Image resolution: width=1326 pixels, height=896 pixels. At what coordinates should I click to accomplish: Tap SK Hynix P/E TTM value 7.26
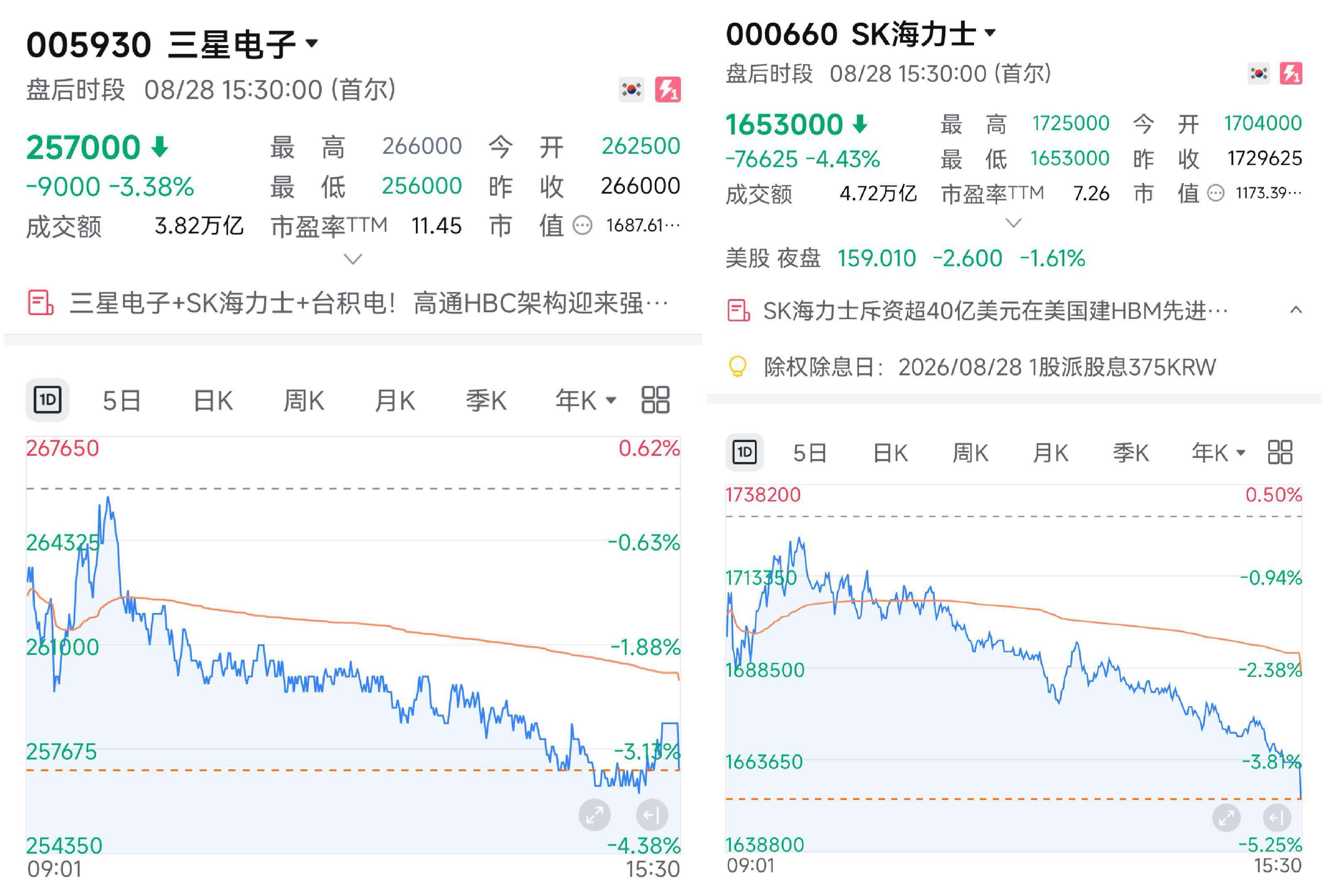click(x=1091, y=193)
